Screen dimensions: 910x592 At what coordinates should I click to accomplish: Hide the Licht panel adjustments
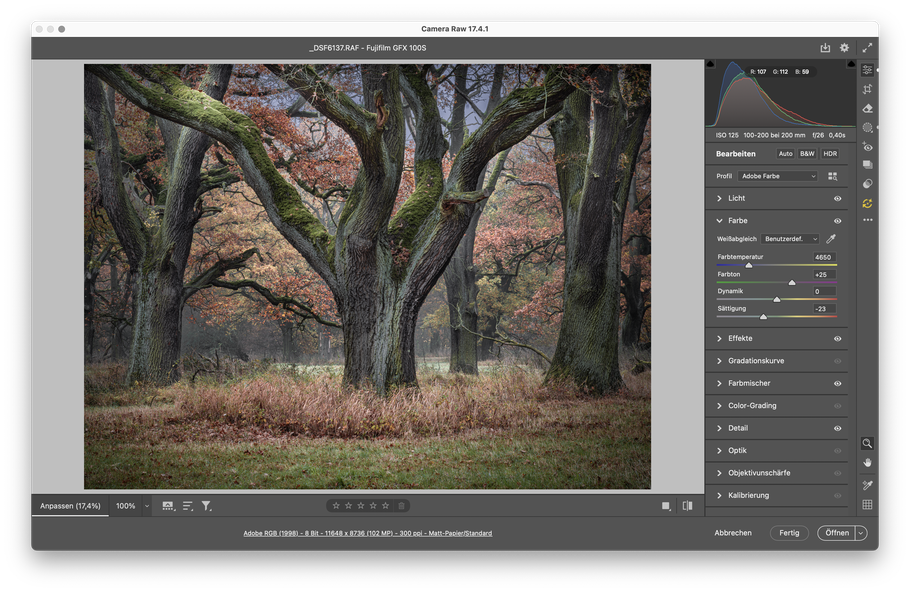837,198
